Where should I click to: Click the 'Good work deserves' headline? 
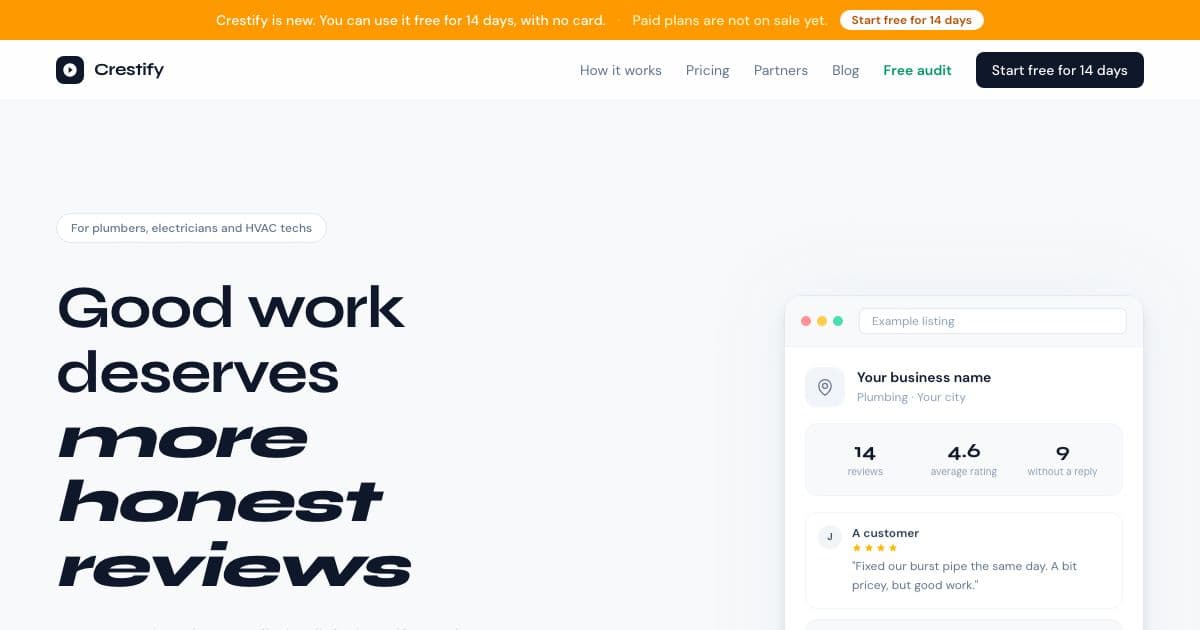231,339
